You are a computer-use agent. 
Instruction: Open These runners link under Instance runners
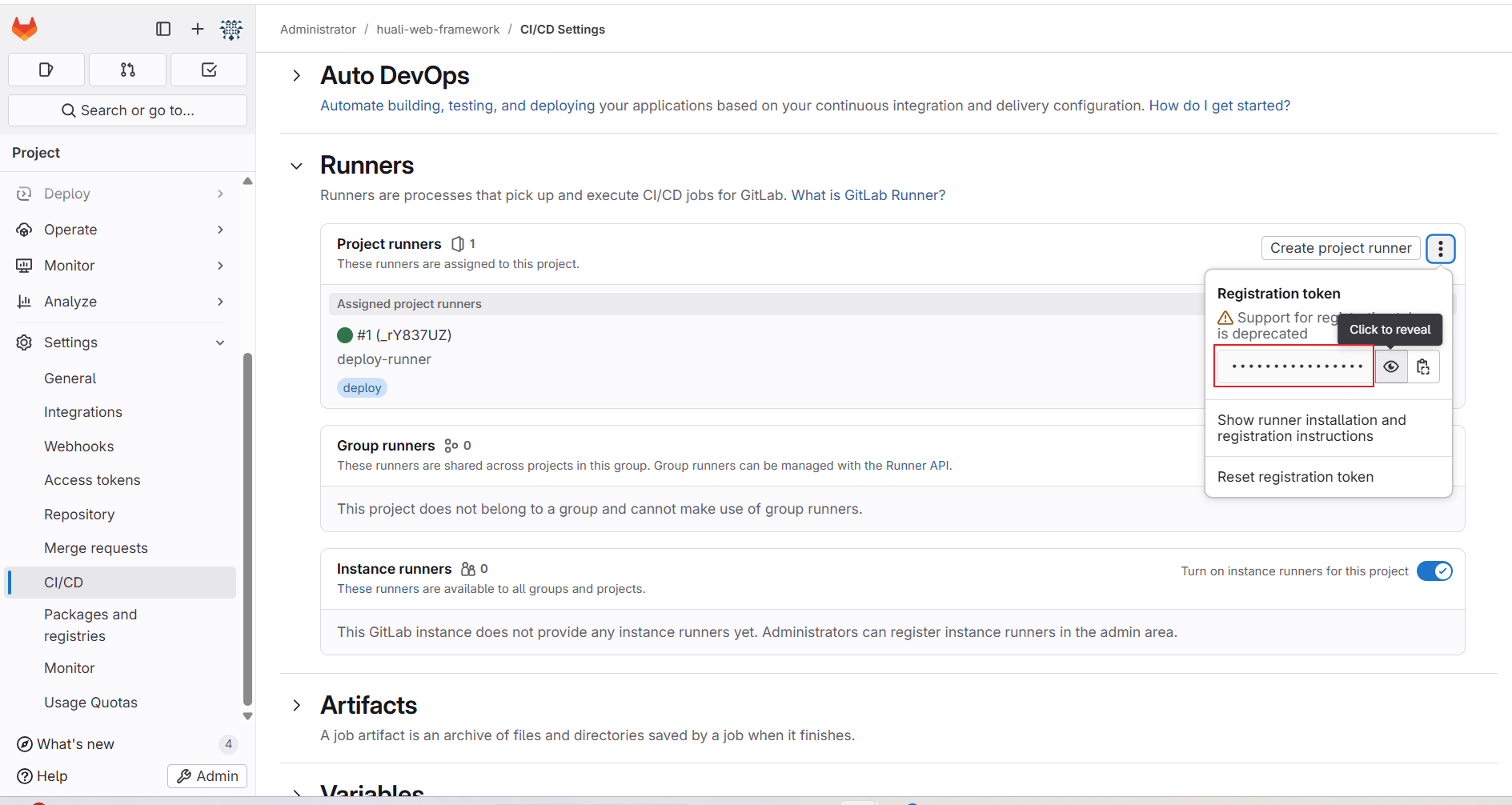[x=378, y=589]
